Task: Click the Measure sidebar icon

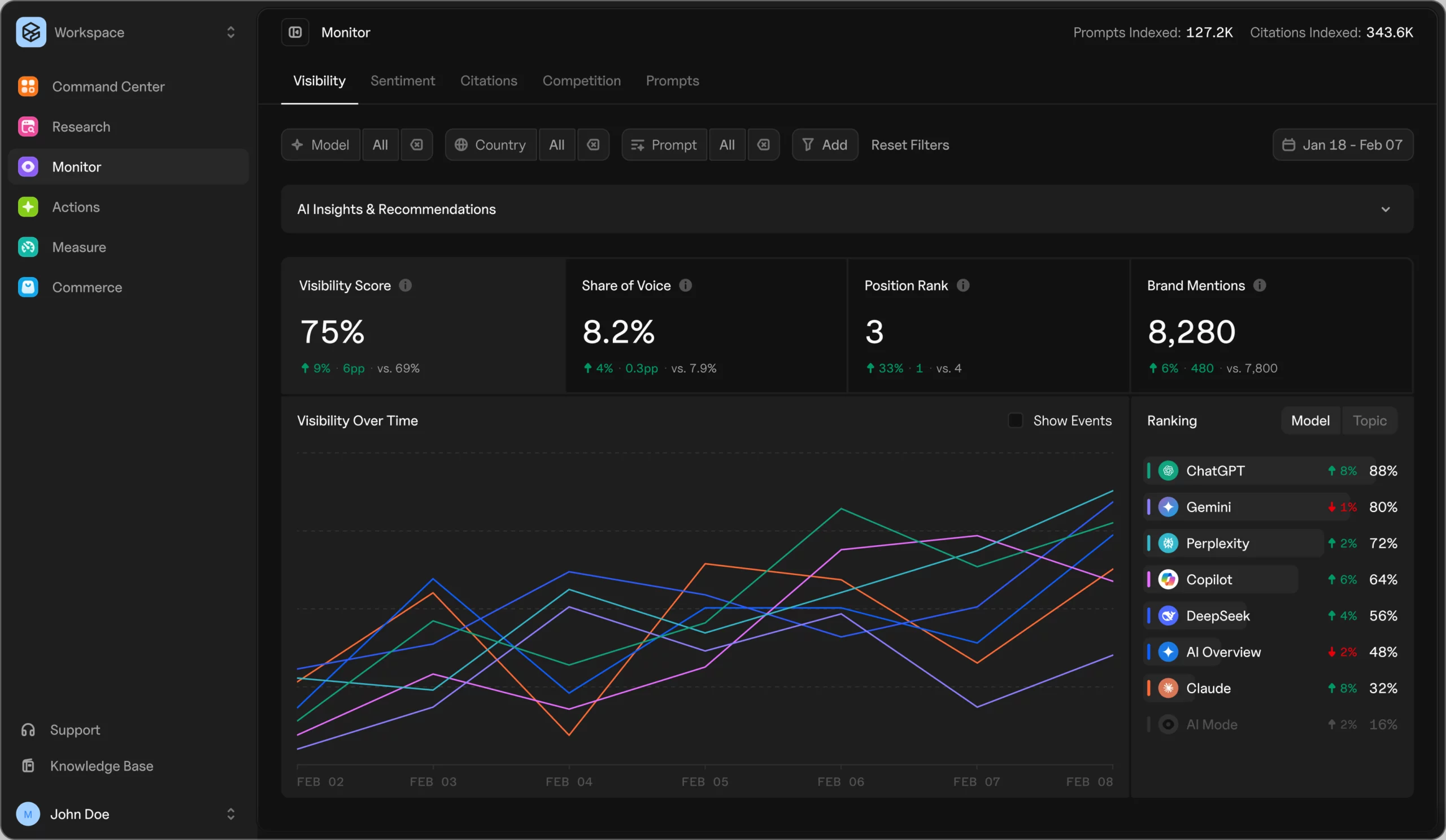Action: (x=28, y=247)
